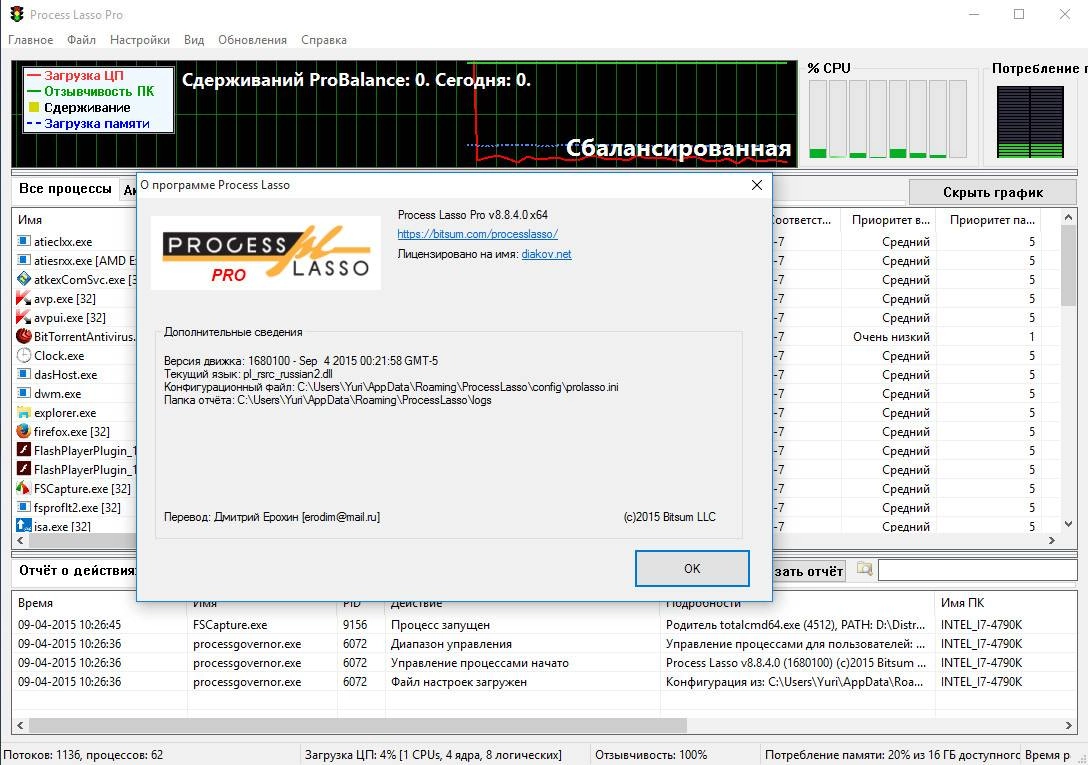
Task: Click the Загрузка ЦП status bar entry
Action: [433, 755]
